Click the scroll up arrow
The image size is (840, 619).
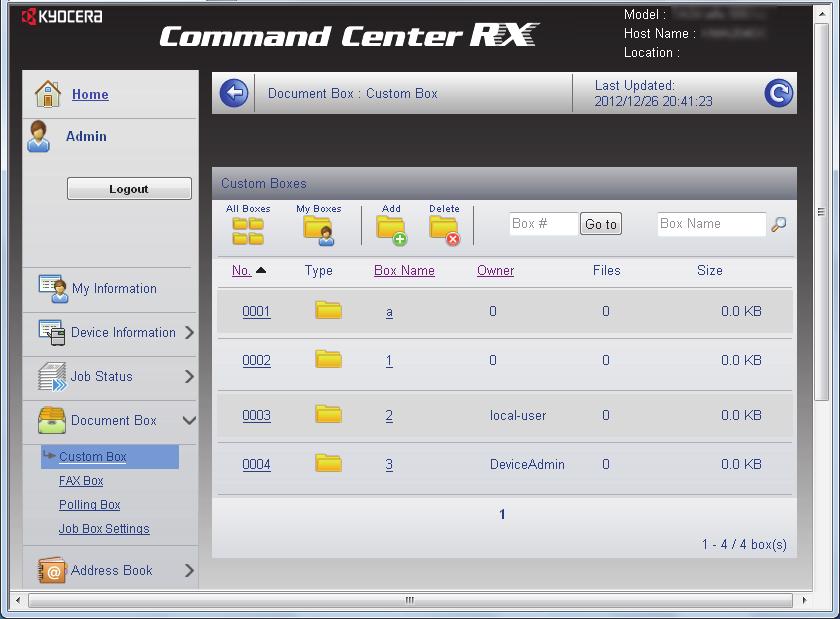click(821, 14)
